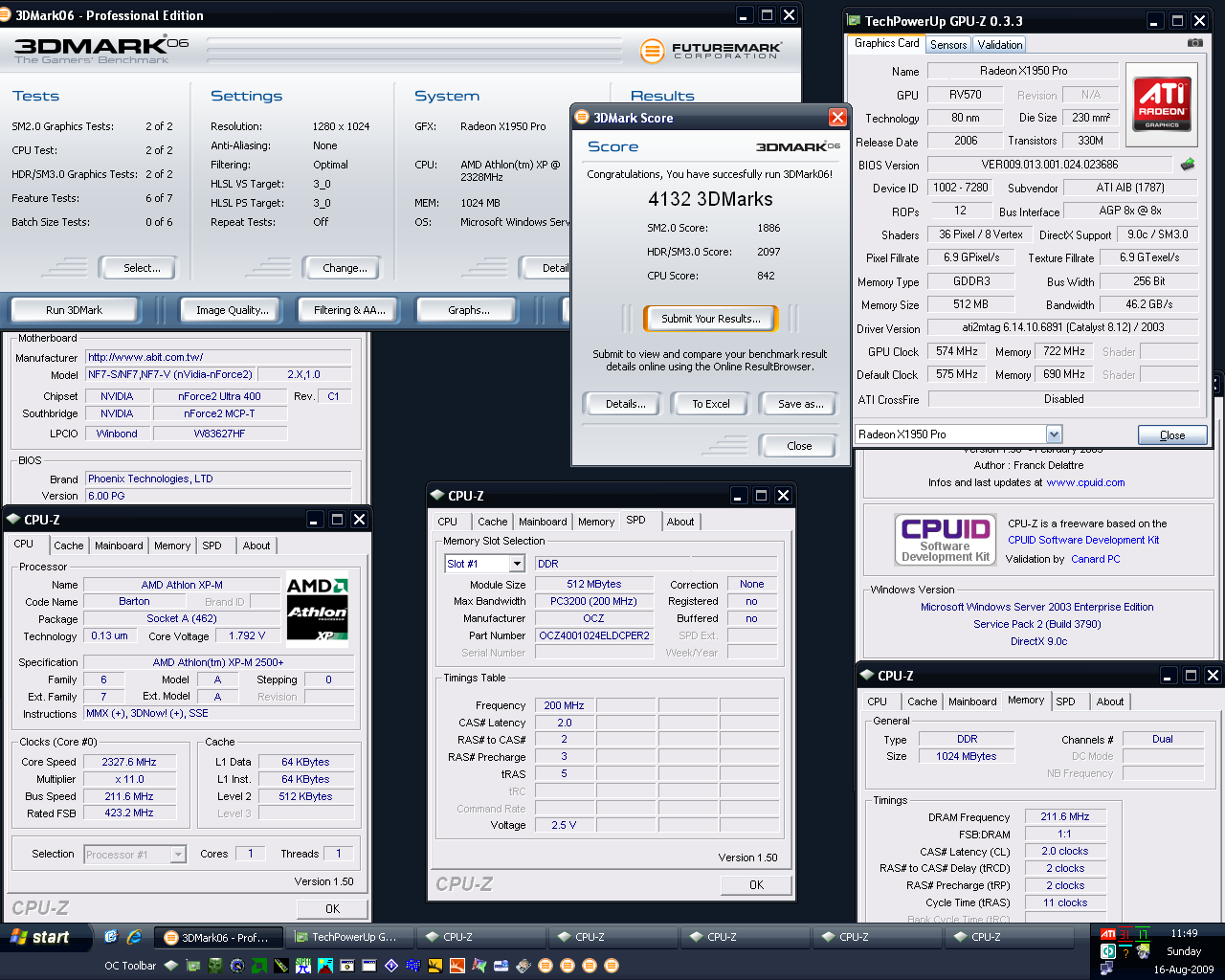Click the red 31 temperature tray icon
Screen dimensions: 1225x980
1125,934
